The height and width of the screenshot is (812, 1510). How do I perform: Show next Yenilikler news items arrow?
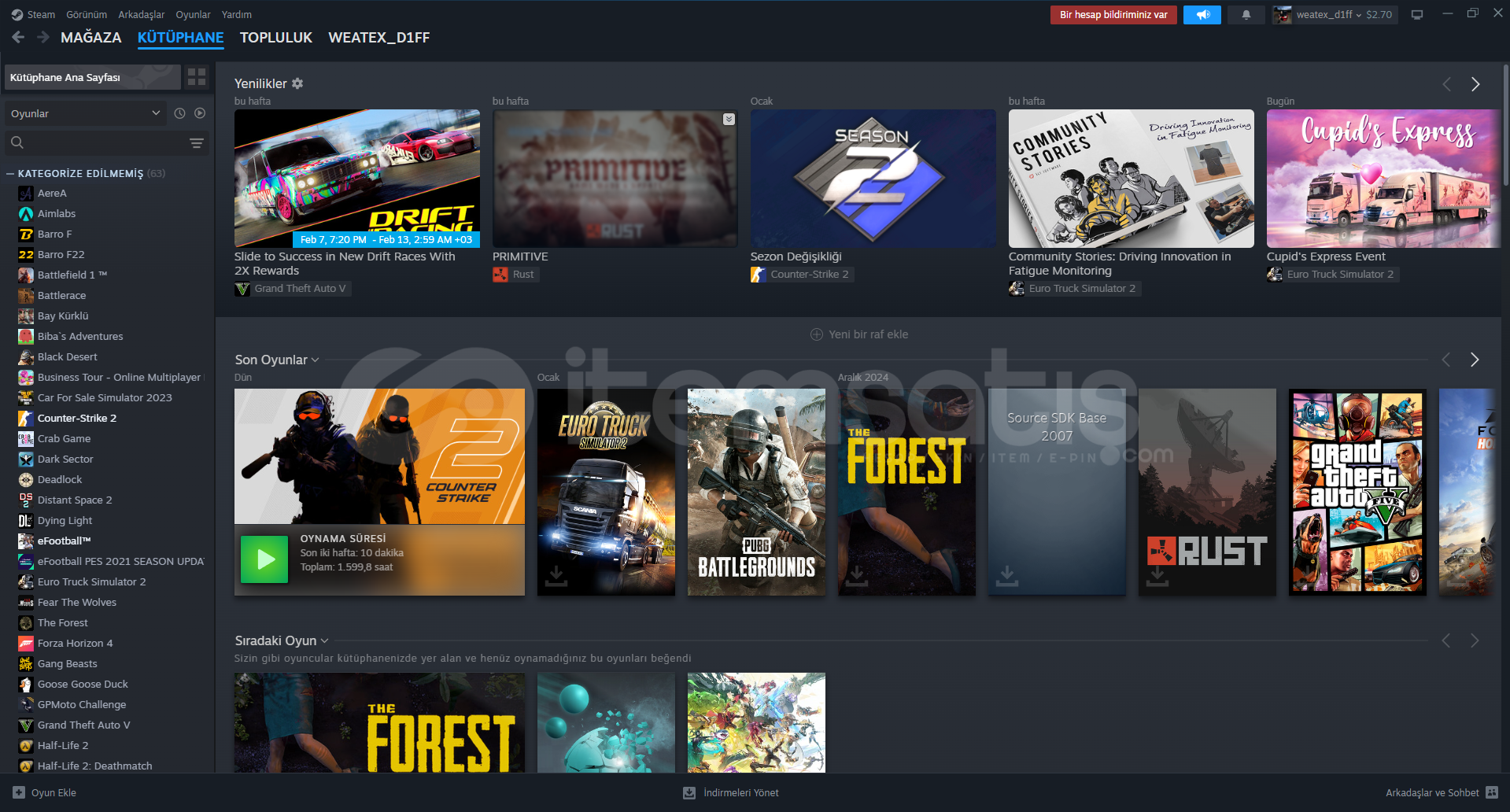pyautogui.click(x=1475, y=84)
